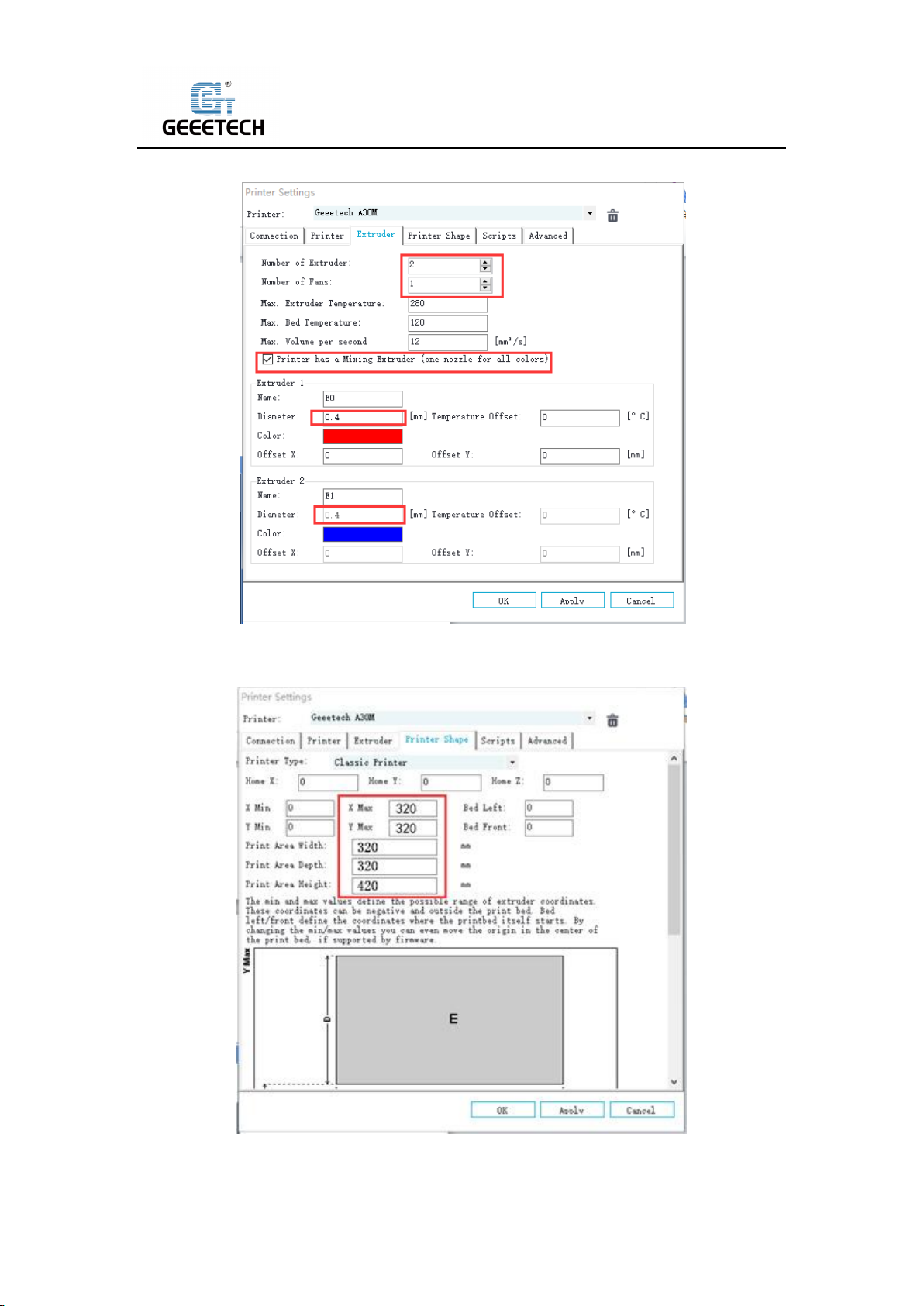Open the Printer tab in the Printer Shape dialog
The image size is (924, 1306).
pyautogui.click(x=324, y=741)
